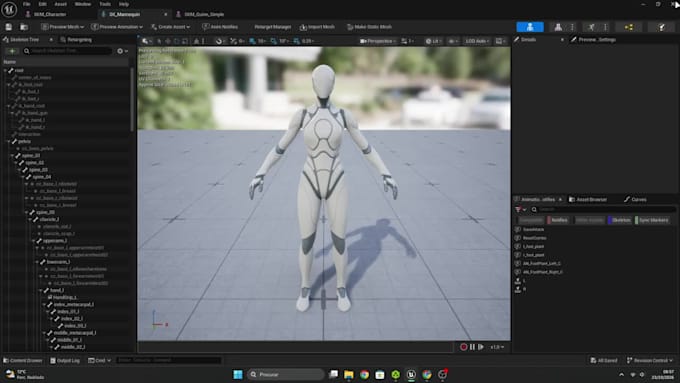Collapse the pelvis bone in skeleton tree

8,141
